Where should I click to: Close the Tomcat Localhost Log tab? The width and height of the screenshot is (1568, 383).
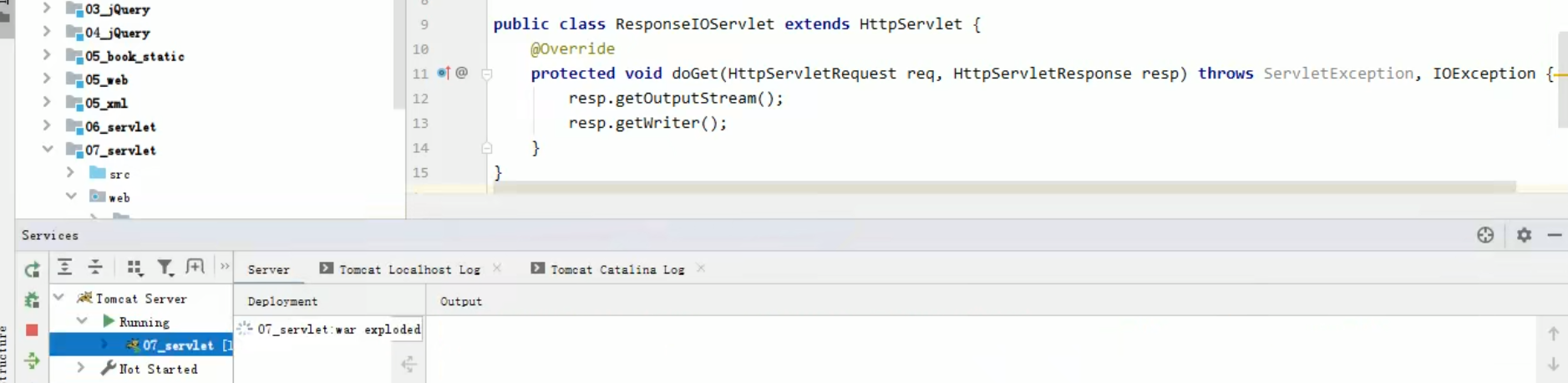tap(497, 268)
